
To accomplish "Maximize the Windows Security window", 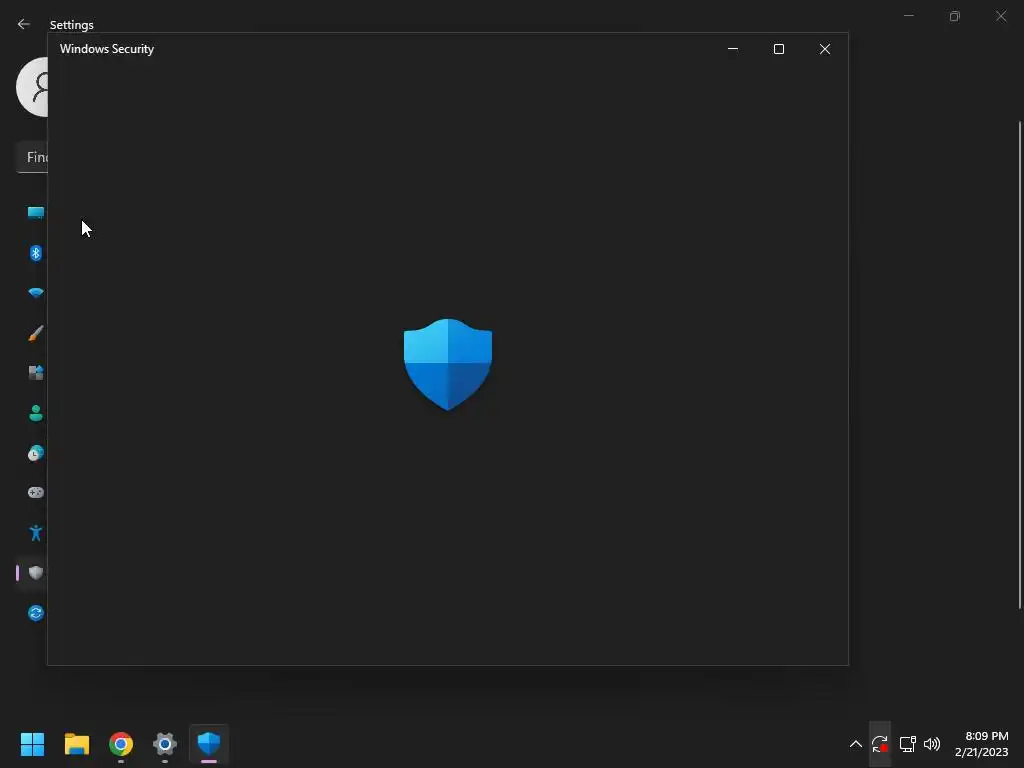I will point(778,49).
